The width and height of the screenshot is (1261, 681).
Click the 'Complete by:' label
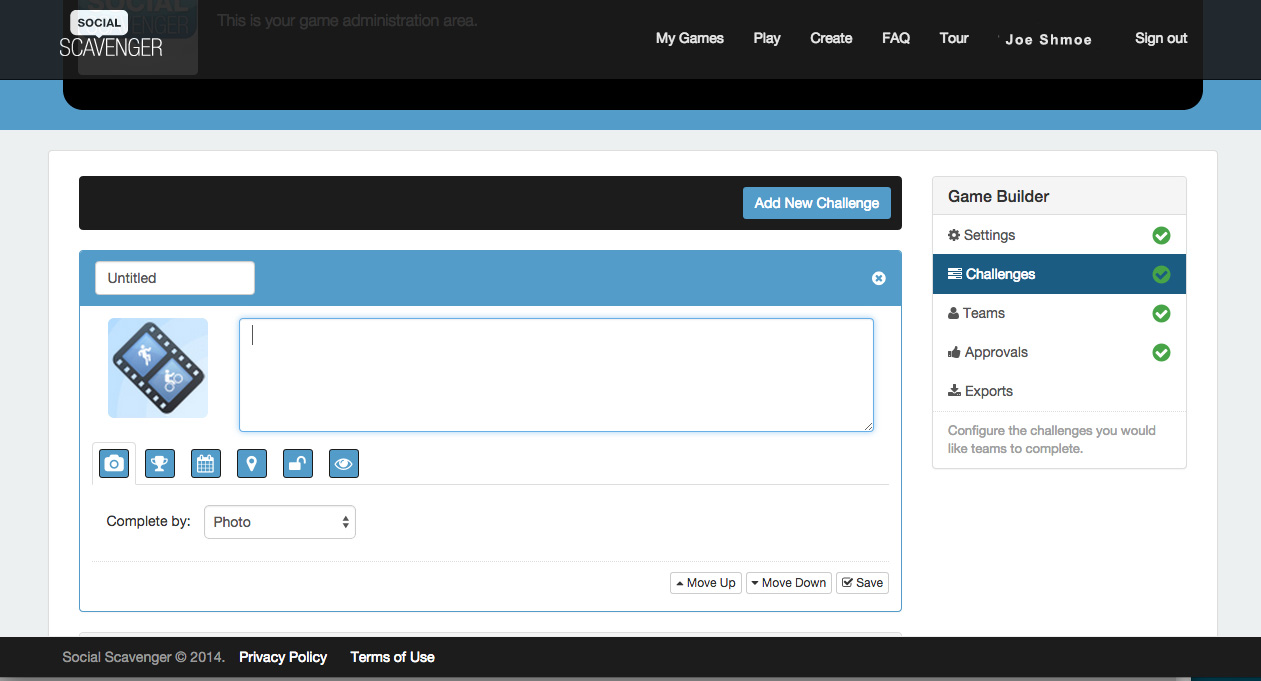click(148, 521)
